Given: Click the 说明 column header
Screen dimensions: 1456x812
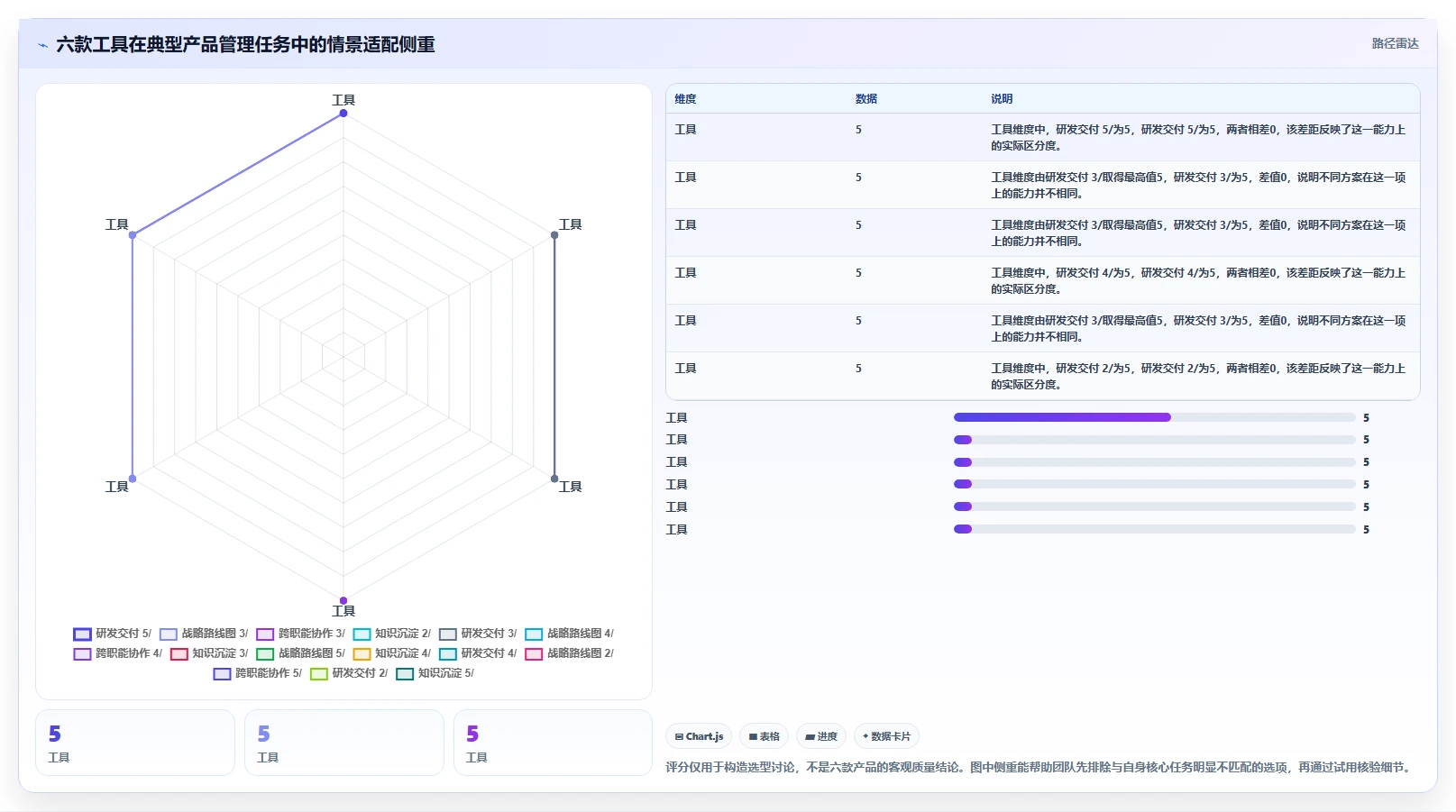Looking at the screenshot, I should [x=1002, y=99].
